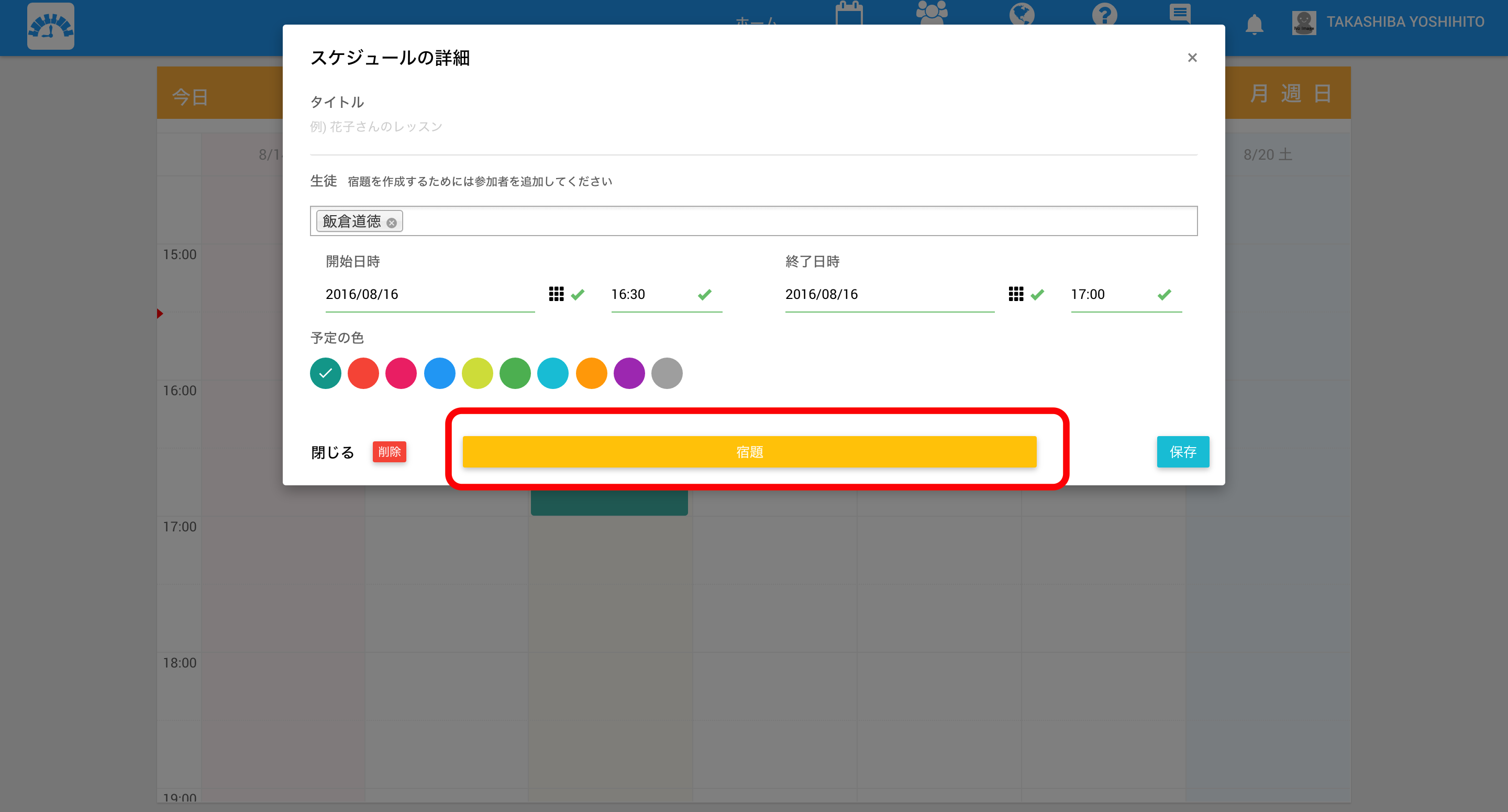Image resolution: width=1508 pixels, height=812 pixels.
Task: Click the notification bell icon
Action: point(1254,25)
